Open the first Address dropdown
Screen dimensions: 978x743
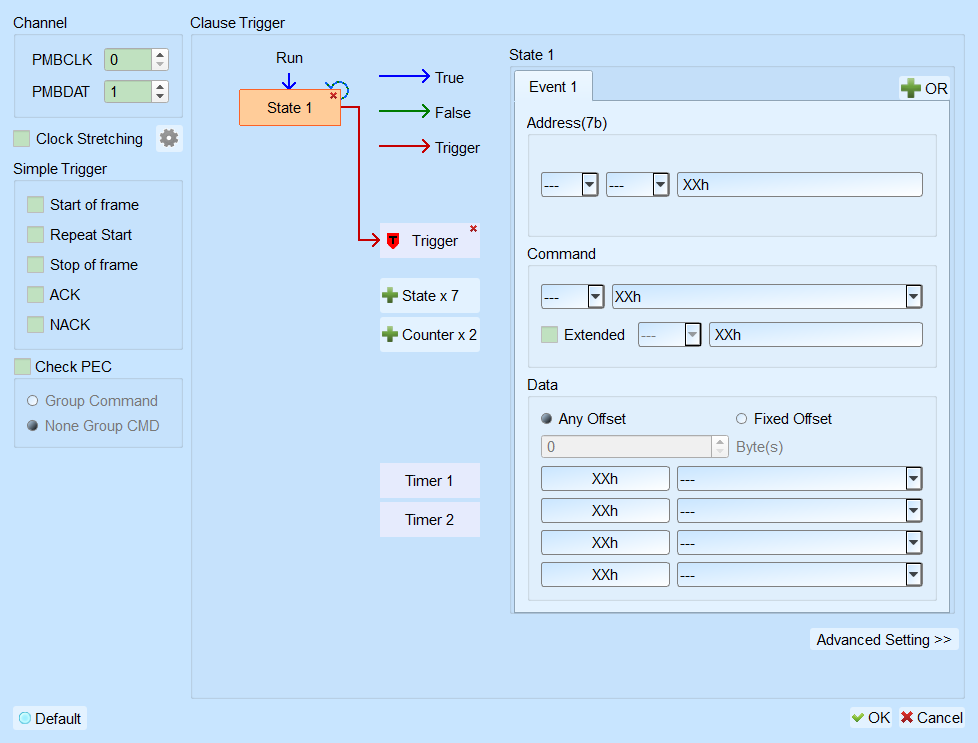pyautogui.click(x=589, y=185)
